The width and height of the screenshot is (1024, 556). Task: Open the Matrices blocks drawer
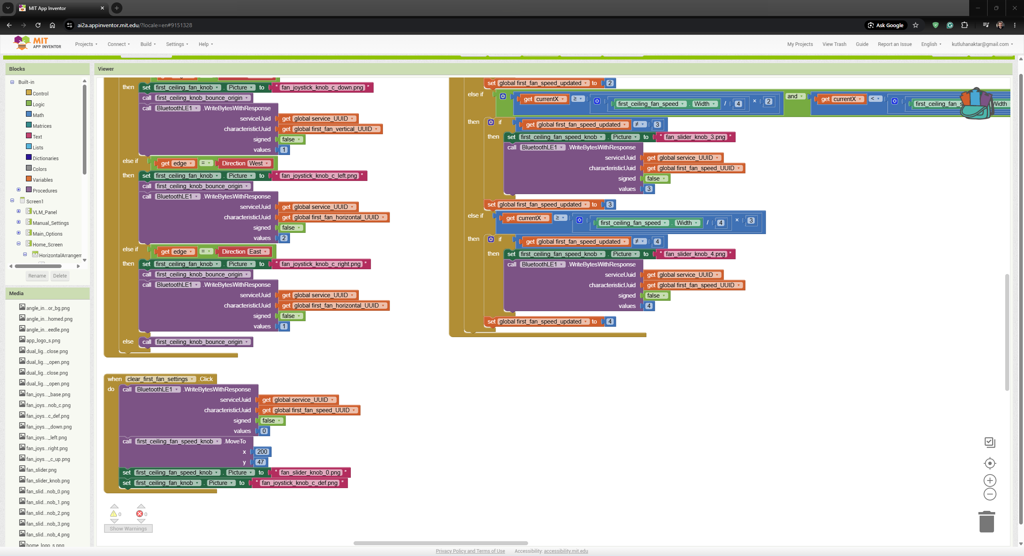pyautogui.click(x=39, y=125)
